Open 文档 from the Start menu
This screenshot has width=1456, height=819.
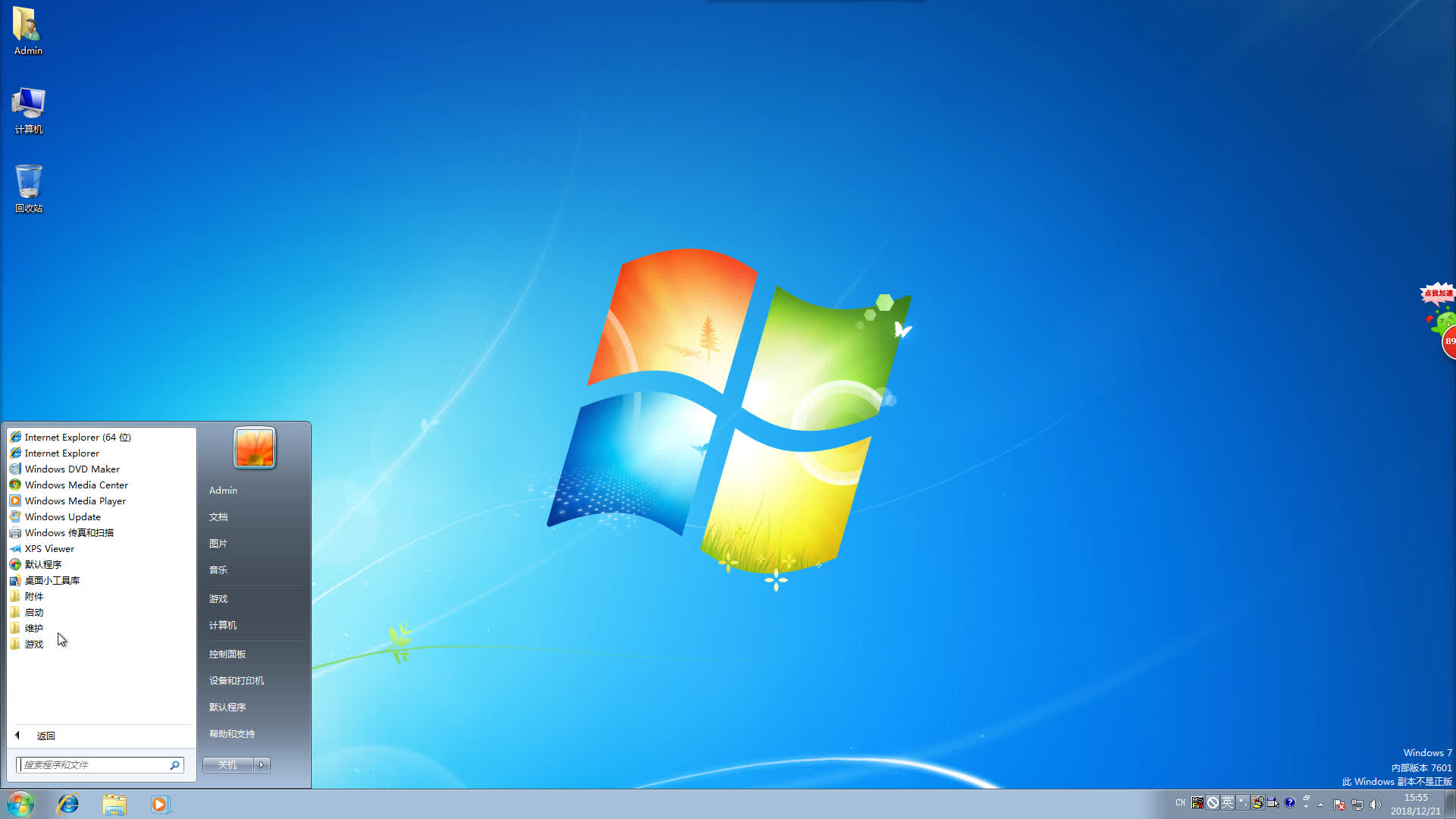(x=218, y=516)
